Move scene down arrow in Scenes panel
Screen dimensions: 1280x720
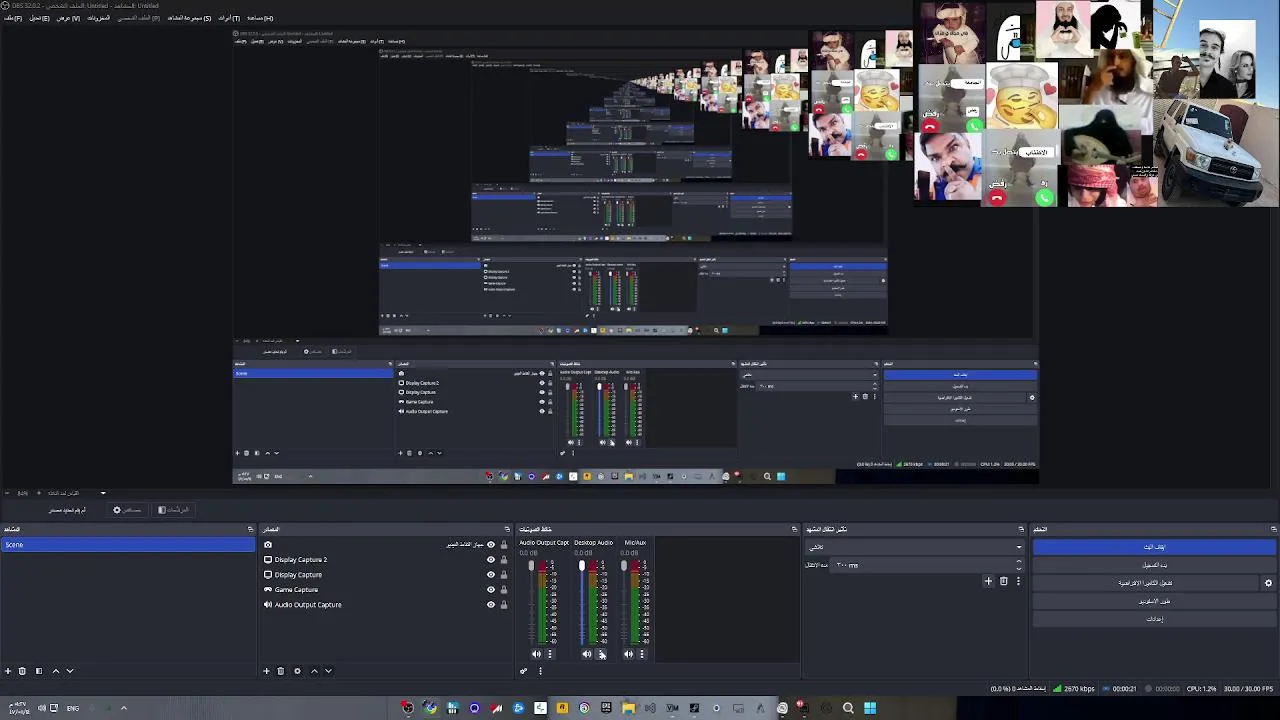click(69, 671)
